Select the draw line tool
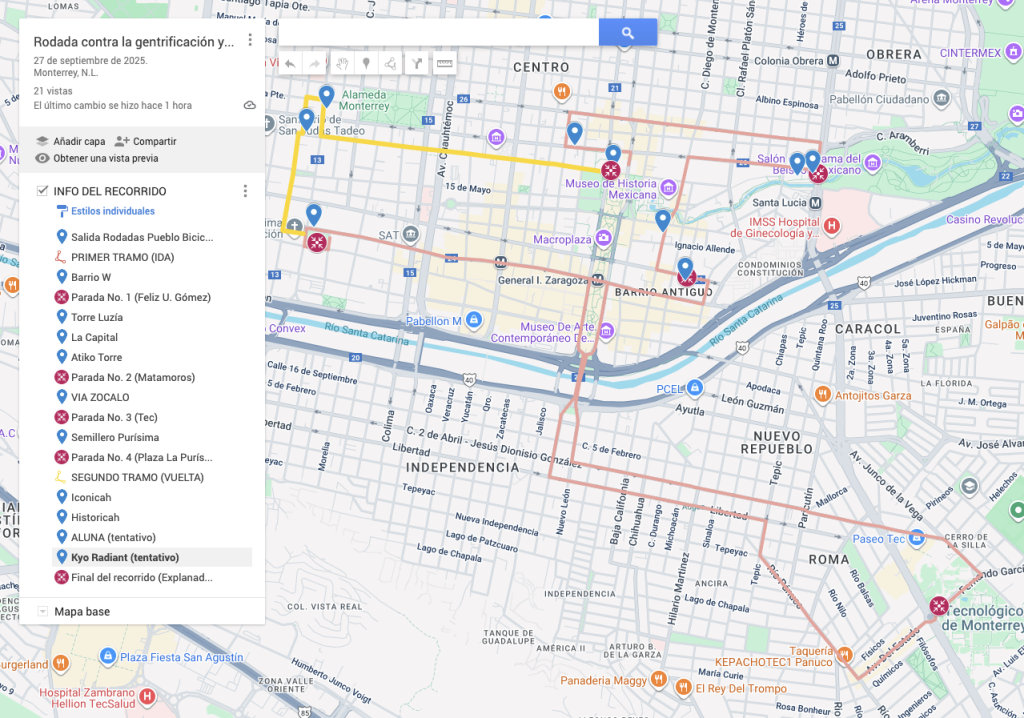This screenshot has width=1024, height=718. 391,64
